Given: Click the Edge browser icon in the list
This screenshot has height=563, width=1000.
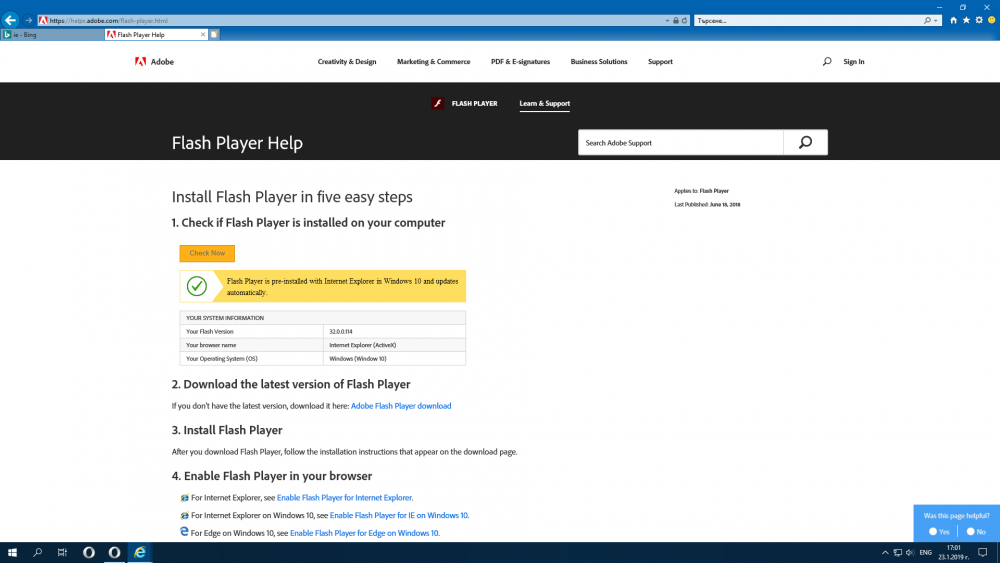Looking at the screenshot, I should click(x=184, y=532).
